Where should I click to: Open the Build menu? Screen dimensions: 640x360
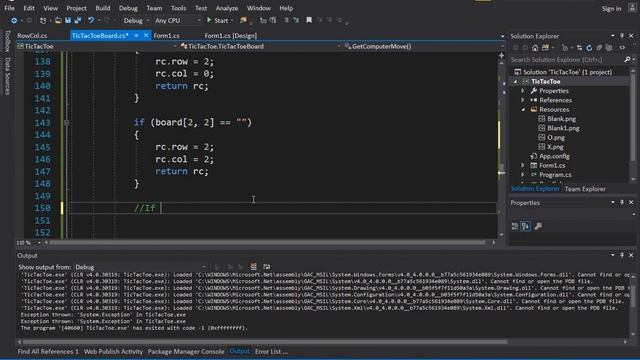pos(102,8)
